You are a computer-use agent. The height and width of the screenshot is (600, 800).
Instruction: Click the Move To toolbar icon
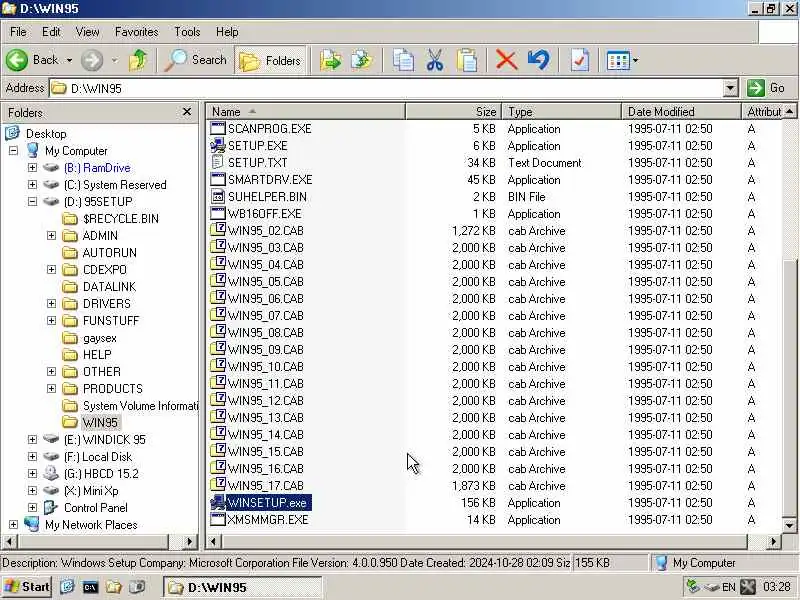pyautogui.click(x=331, y=60)
